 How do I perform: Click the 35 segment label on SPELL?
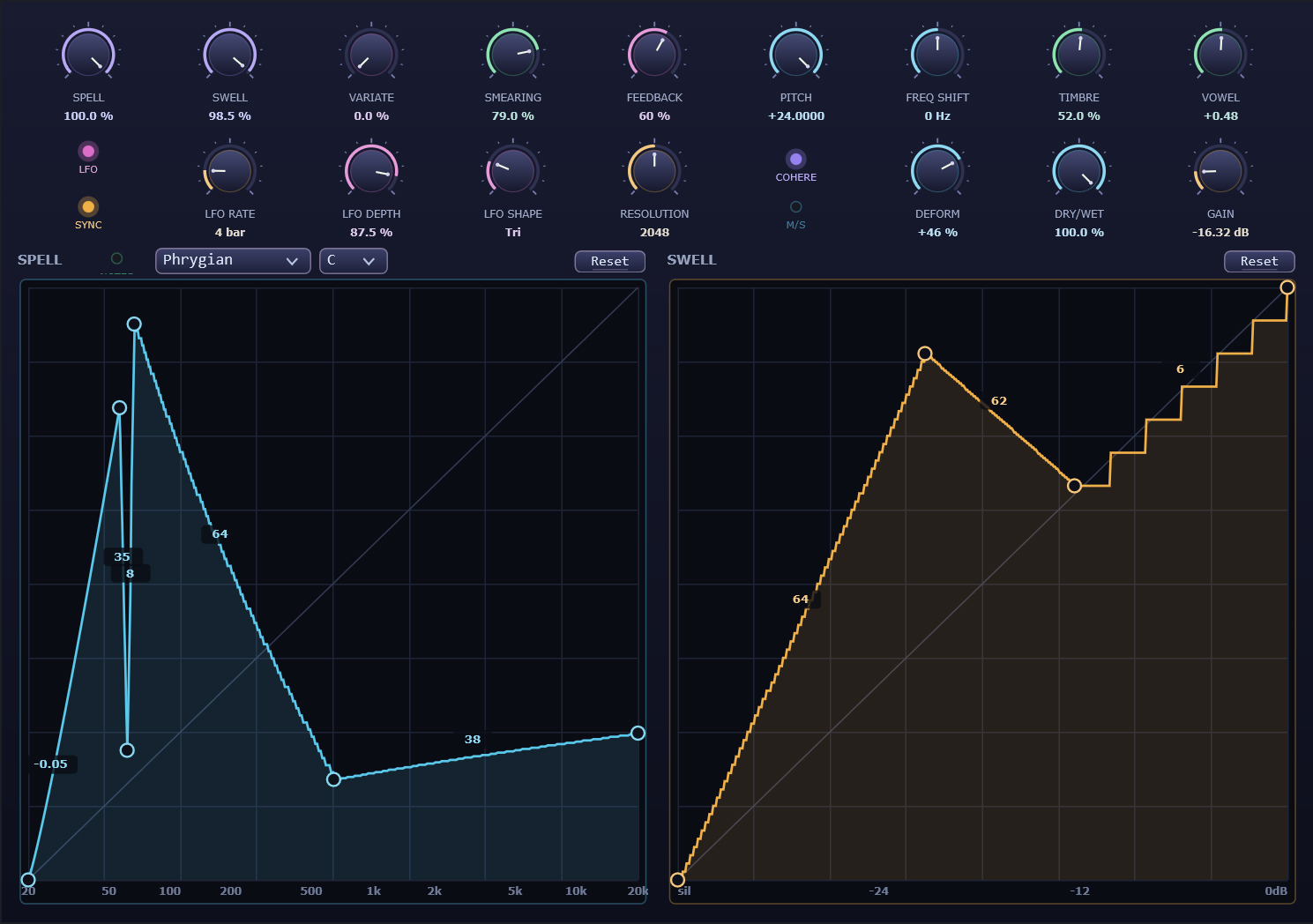tap(123, 556)
